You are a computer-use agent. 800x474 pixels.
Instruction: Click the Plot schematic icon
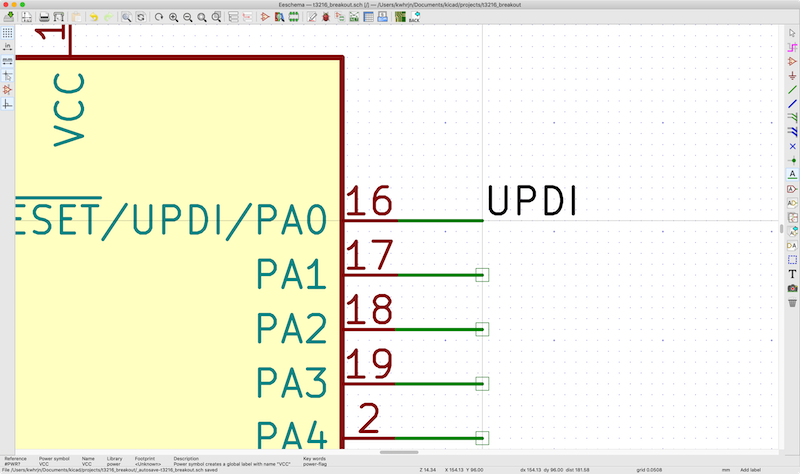[x=59, y=17]
